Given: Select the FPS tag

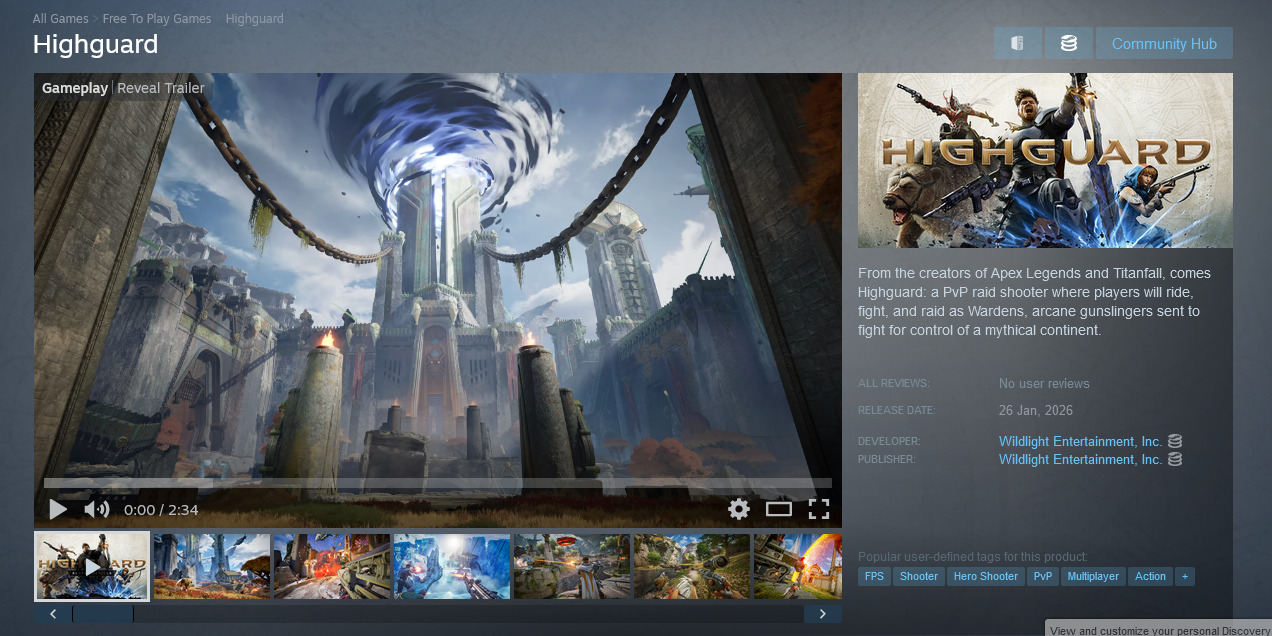Looking at the screenshot, I should (875, 576).
